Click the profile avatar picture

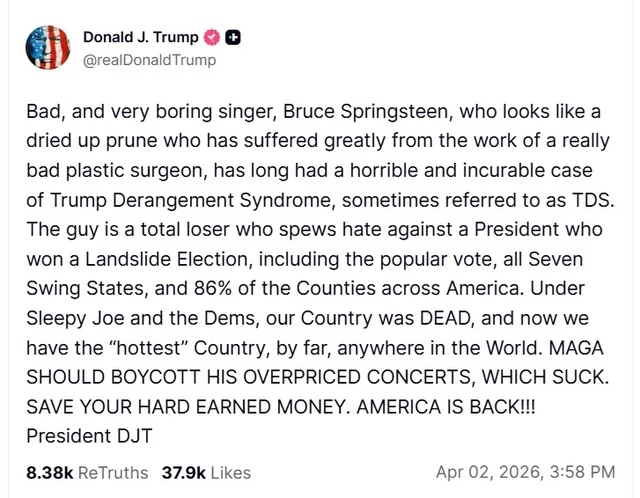(x=45, y=48)
